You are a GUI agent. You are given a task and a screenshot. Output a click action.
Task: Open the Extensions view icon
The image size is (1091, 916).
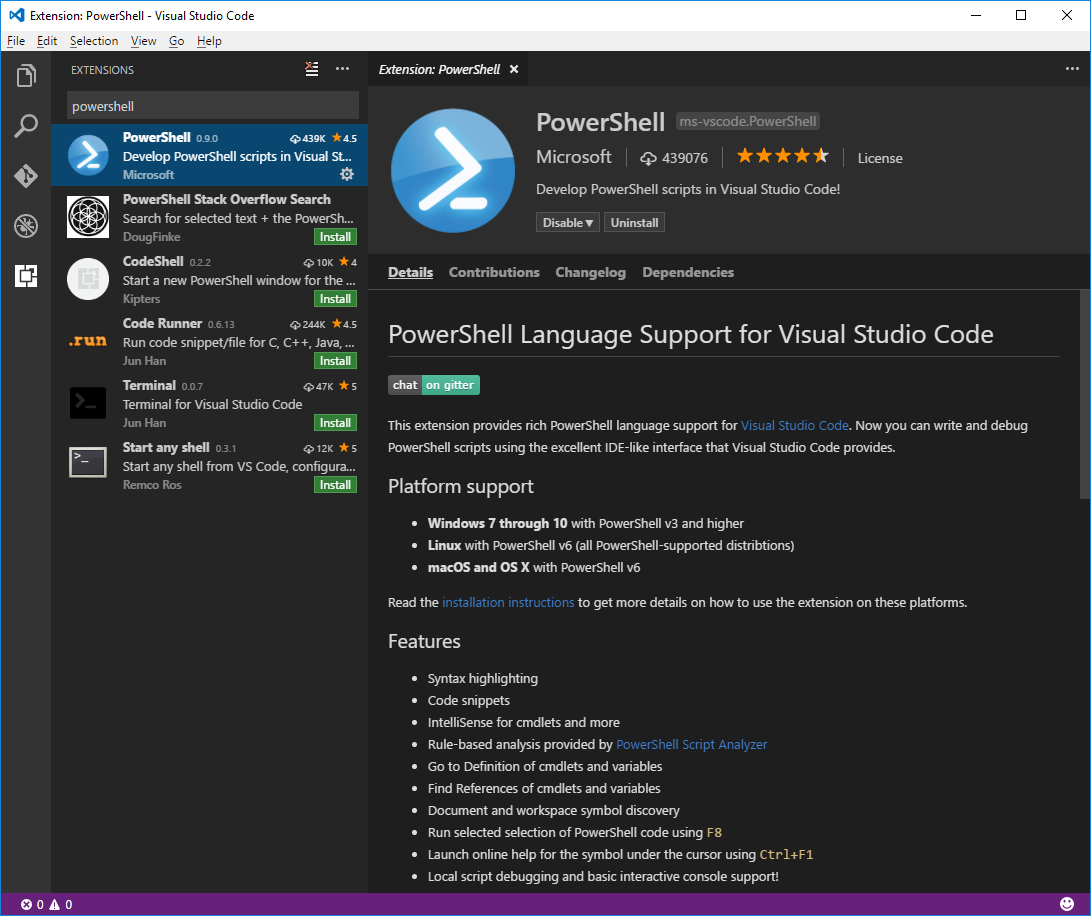pyautogui.click(x=25, y=277)
